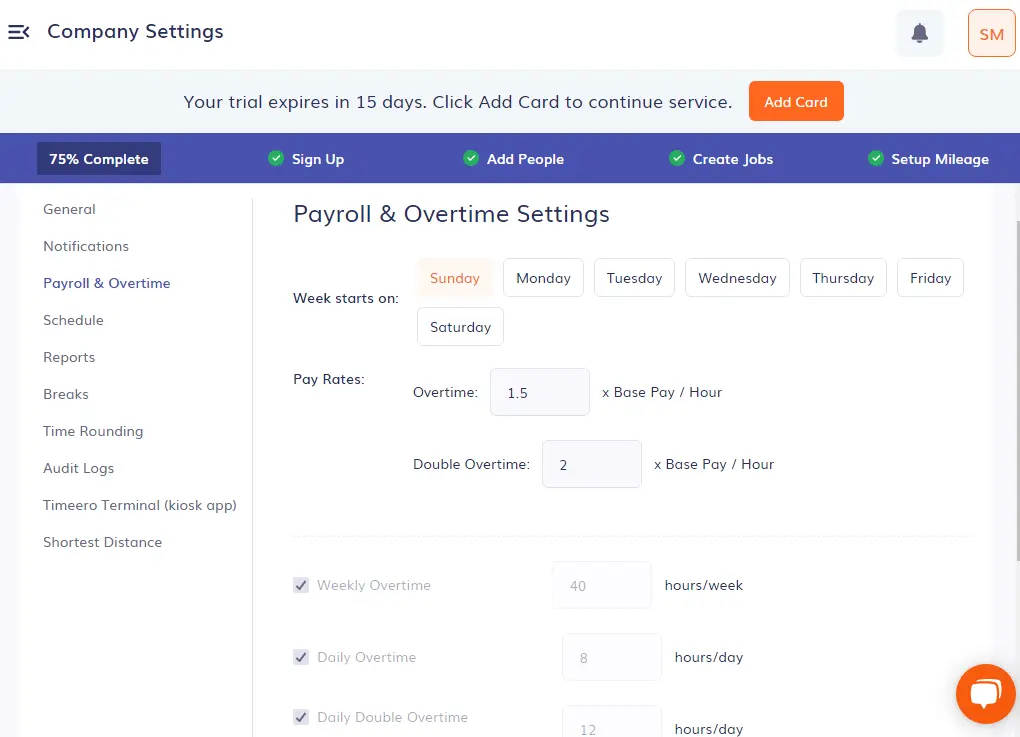Toggle the Daily Overtime checkbox

(301, 657)
